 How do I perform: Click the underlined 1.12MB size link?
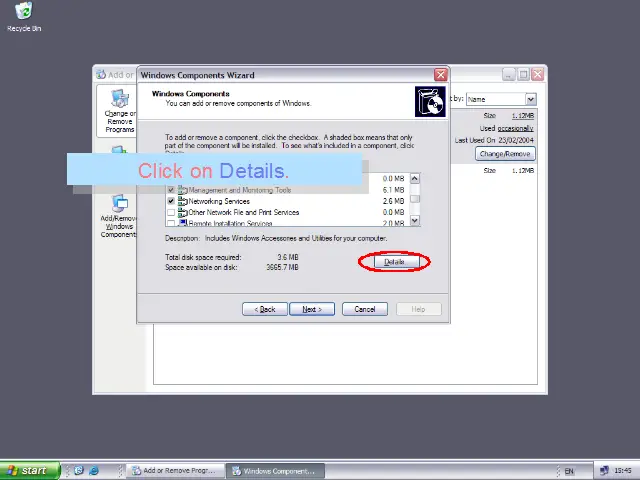tap(522, 116)
